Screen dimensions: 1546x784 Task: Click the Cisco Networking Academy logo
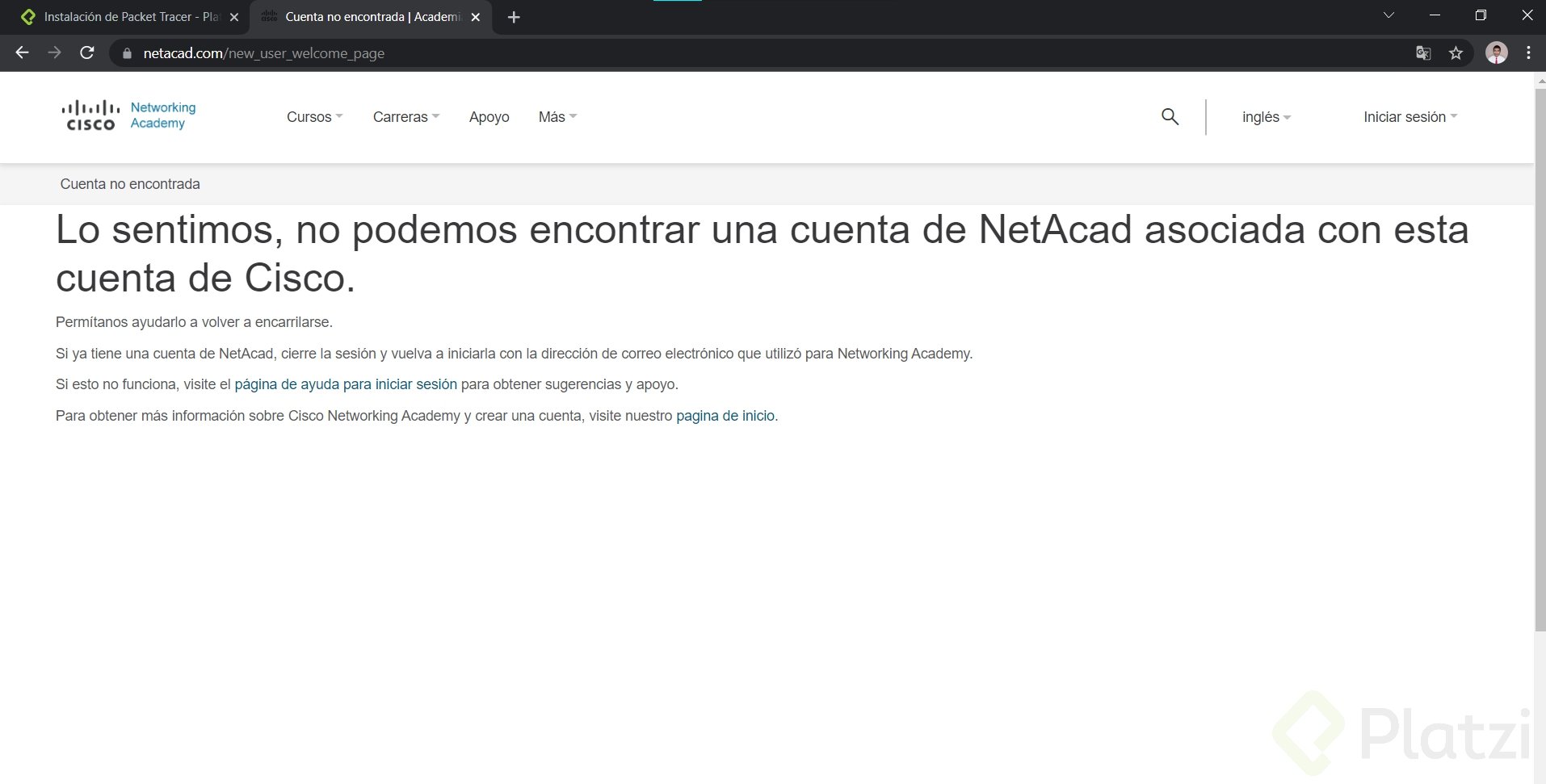point(128,115)
